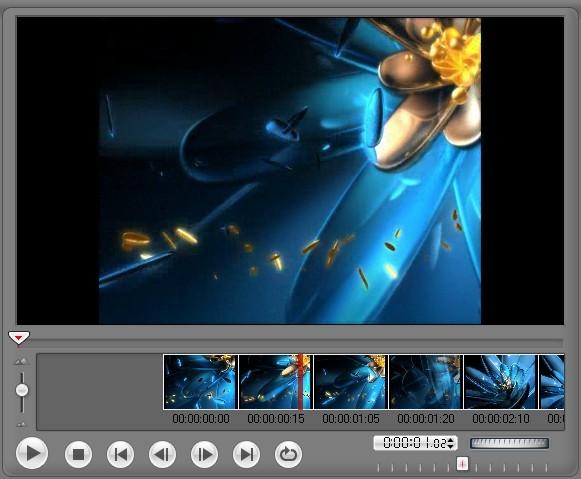Select the thumbnail at 00:00:00:15

pyautogui.click(x=276, y=382)
